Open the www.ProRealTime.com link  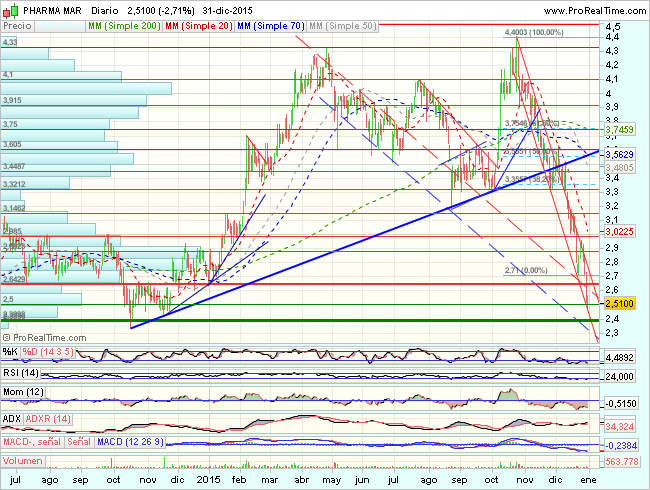(594, 11)
